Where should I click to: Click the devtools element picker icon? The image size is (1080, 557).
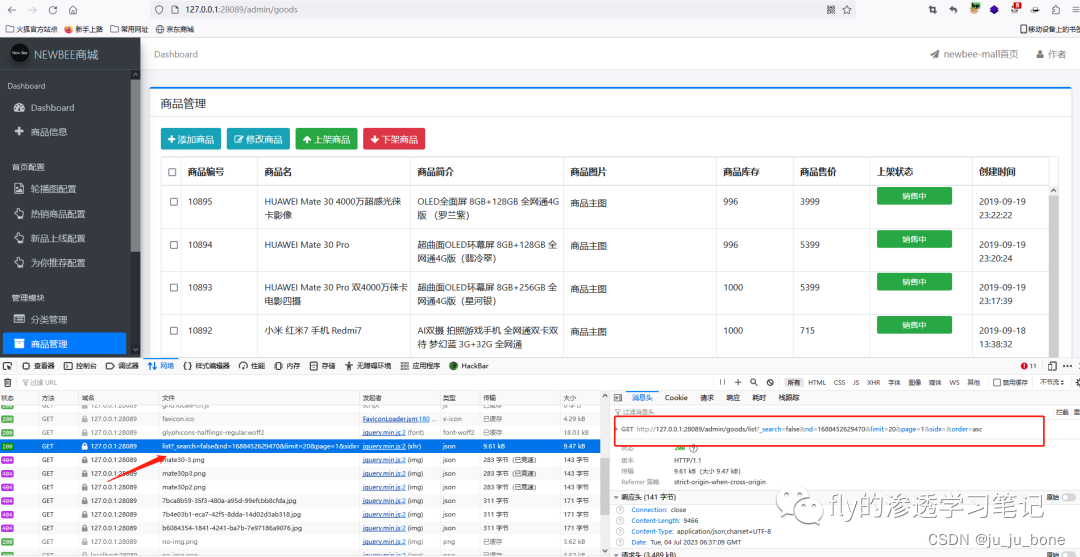8,366
